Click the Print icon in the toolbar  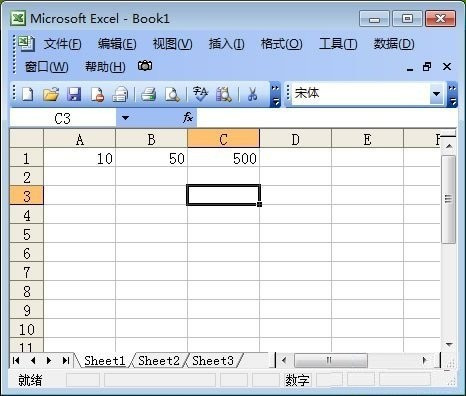148,95
